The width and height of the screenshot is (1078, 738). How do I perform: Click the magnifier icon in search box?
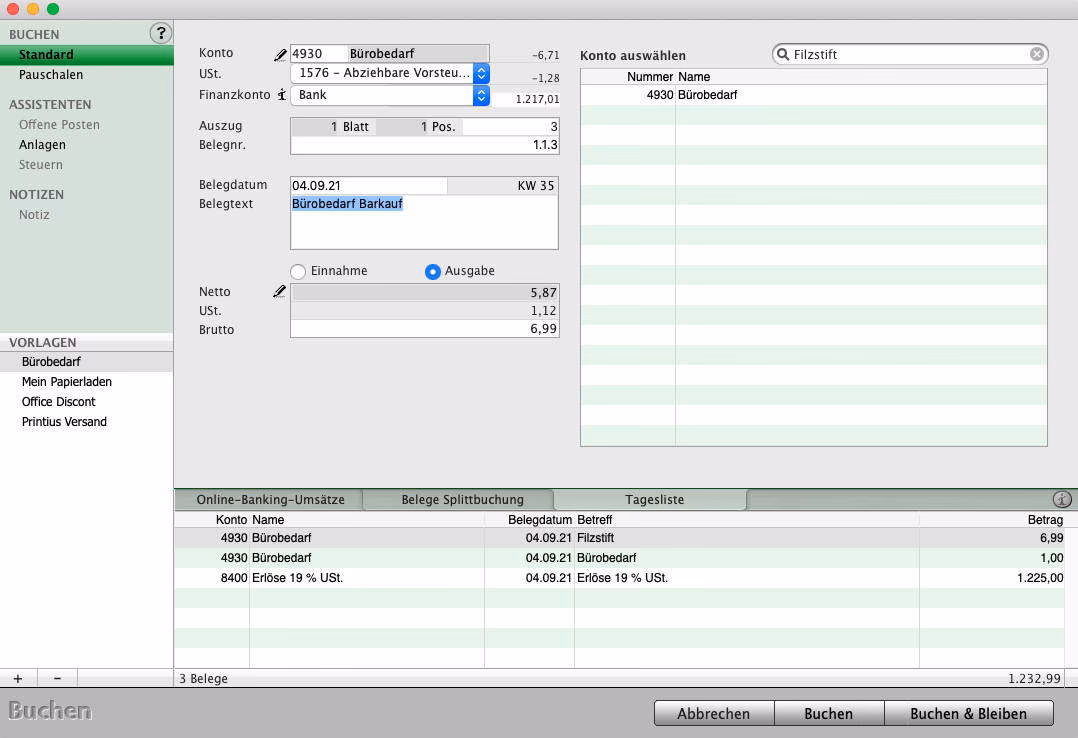pos(783,55)
